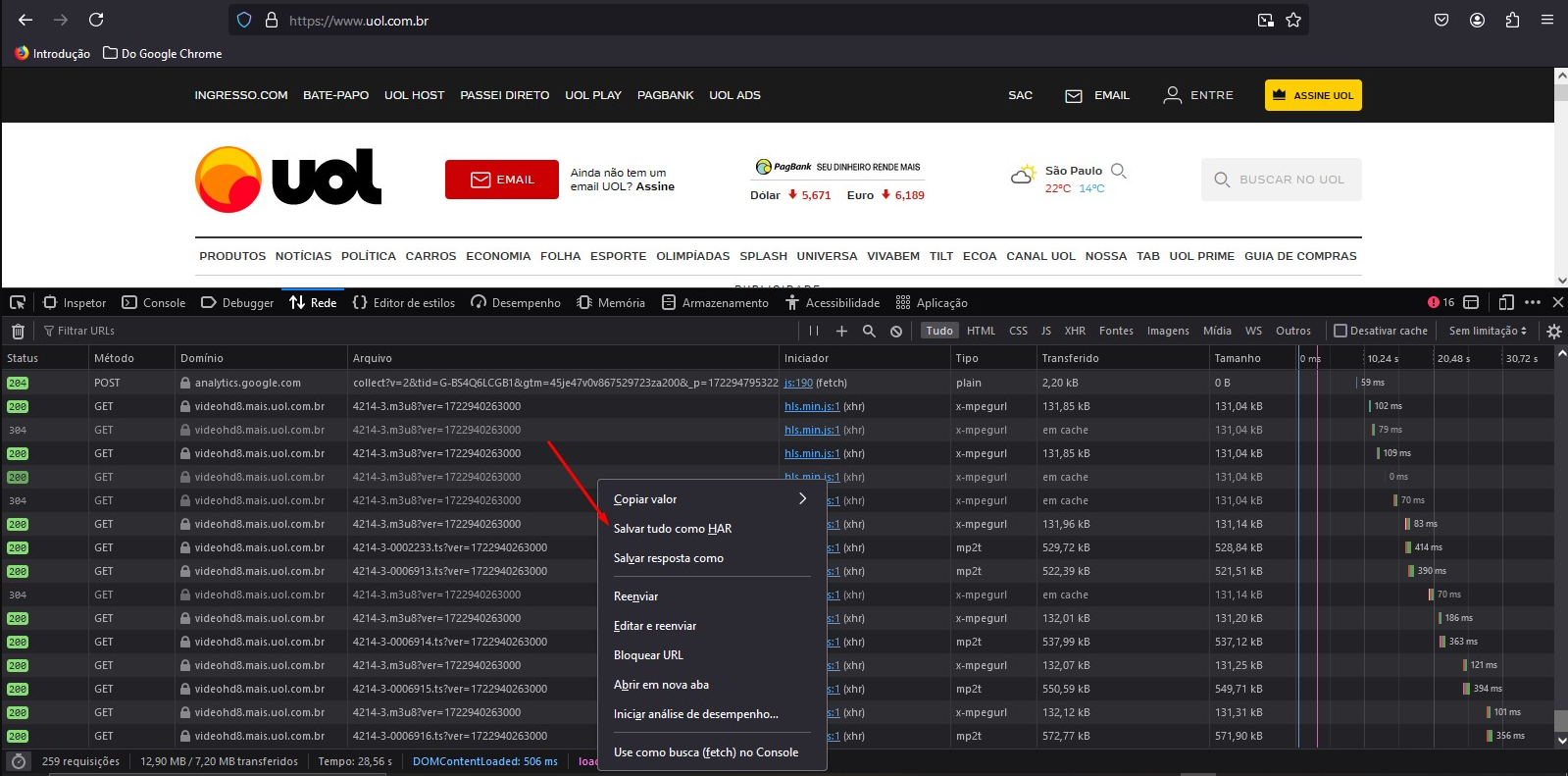
Task: Choose Bloquear URL from context menu
Action: pos(712,655)
